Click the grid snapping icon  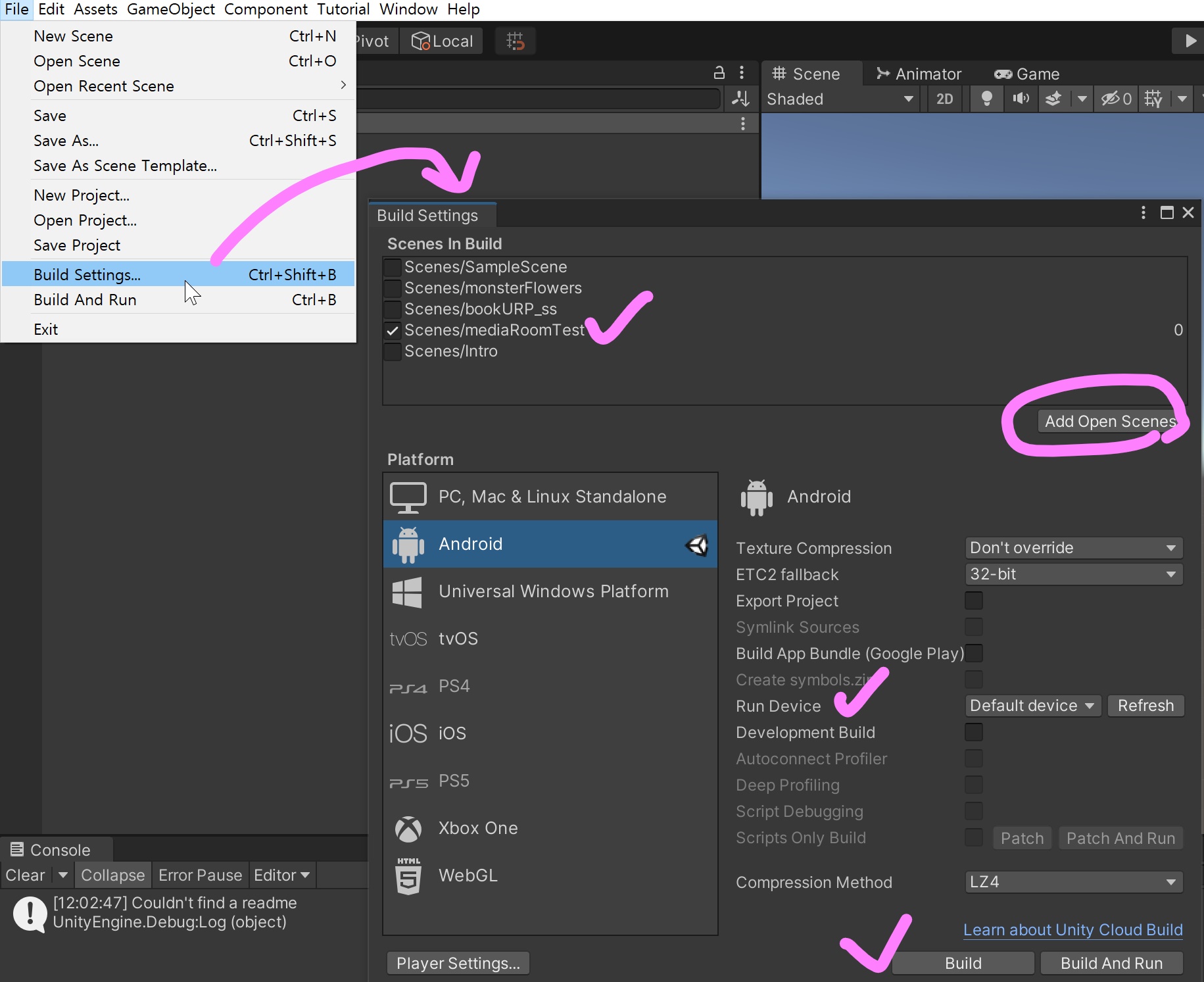(x=516, y=41)
